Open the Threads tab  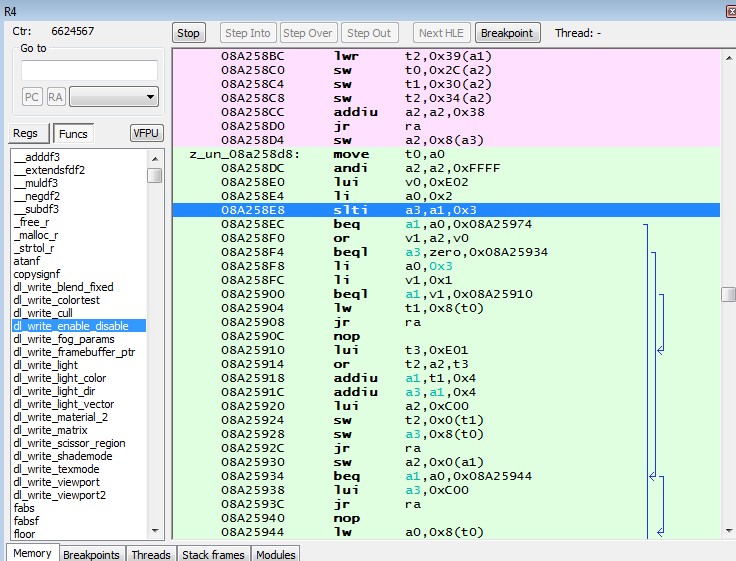(151, 554)
